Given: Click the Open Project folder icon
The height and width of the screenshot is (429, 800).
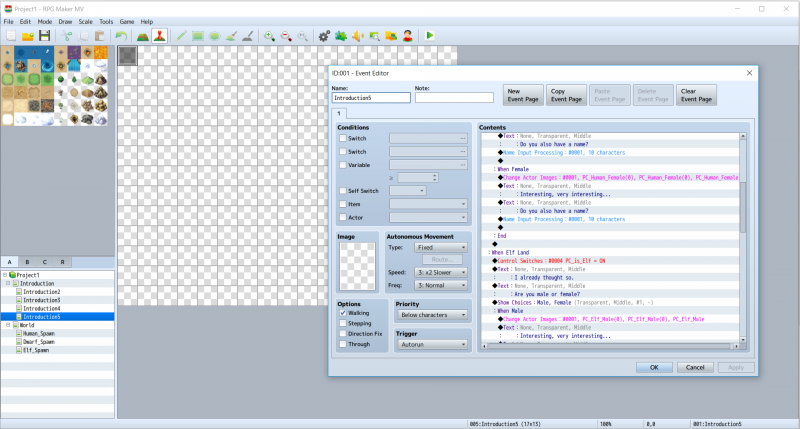Looking at the screenshot, I should click(28, 36).
